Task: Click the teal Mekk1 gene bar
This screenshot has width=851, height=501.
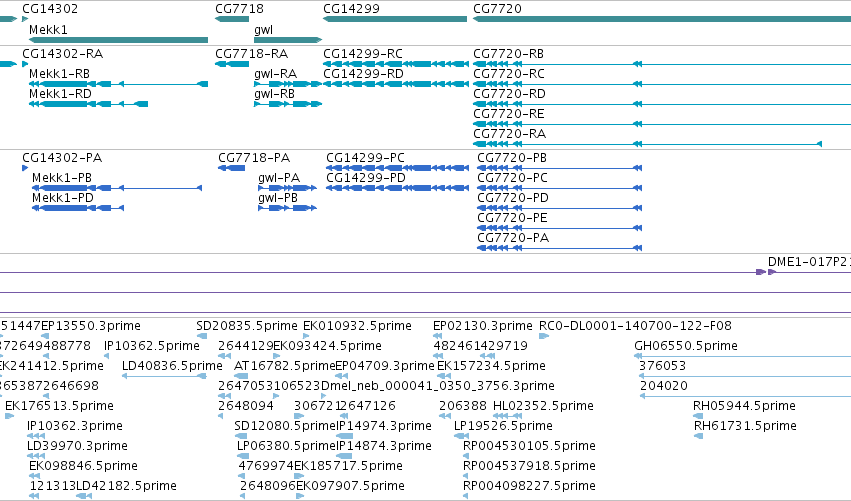Action: tap(118, 40)
